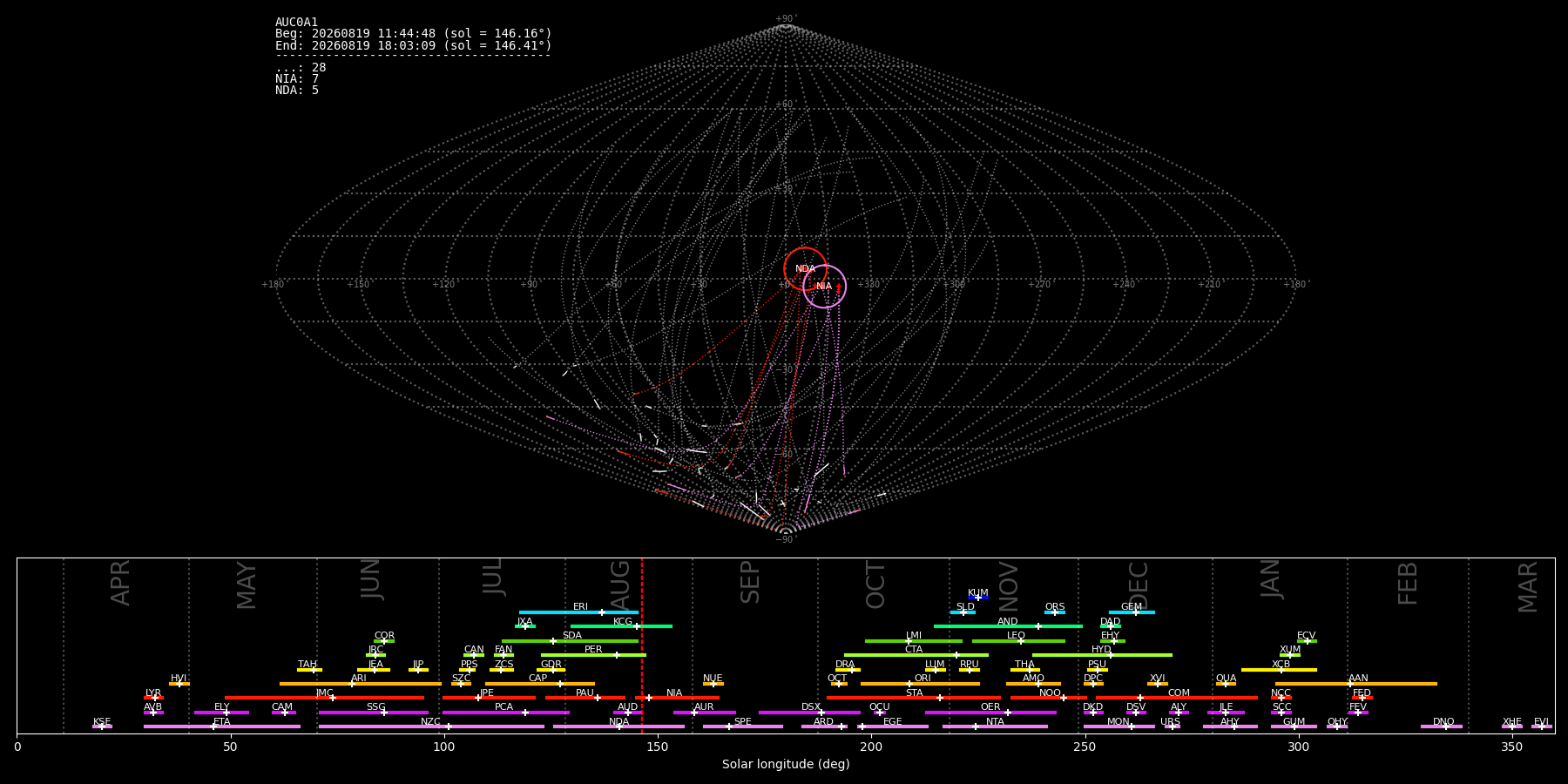Click the AUG month label
The width and height of the screenshot is (1568, 784).
coord(620,583)
